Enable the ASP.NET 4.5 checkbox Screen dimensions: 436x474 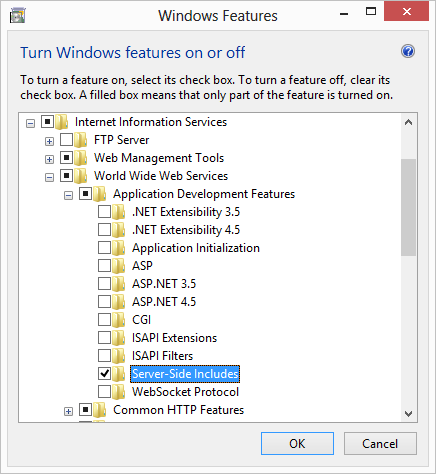pos(104,302)
